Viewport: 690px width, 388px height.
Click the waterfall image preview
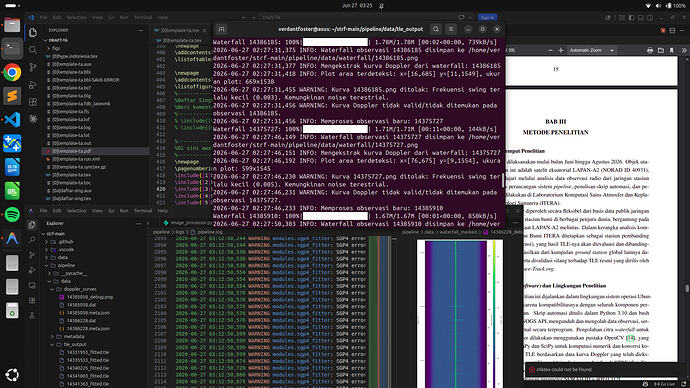459,314
